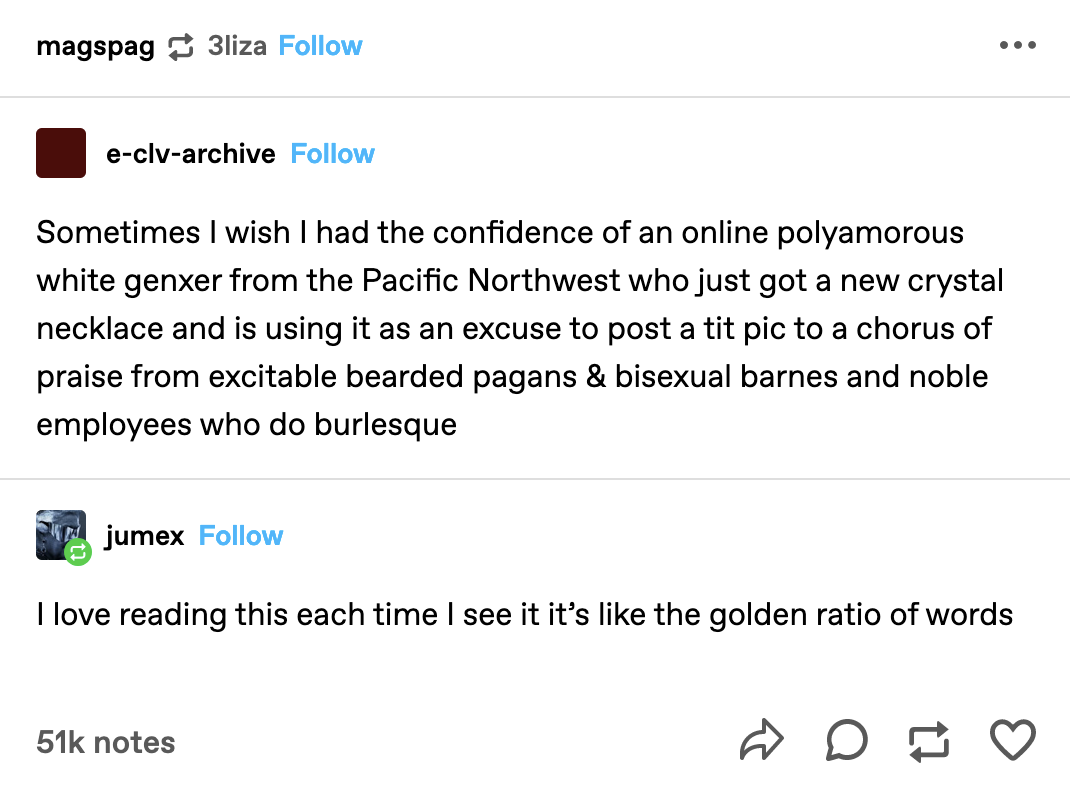Click the green reblog badge on jumex's avatar
Image resolution: width=1070 pixels, height=788 pixels.
78,551
